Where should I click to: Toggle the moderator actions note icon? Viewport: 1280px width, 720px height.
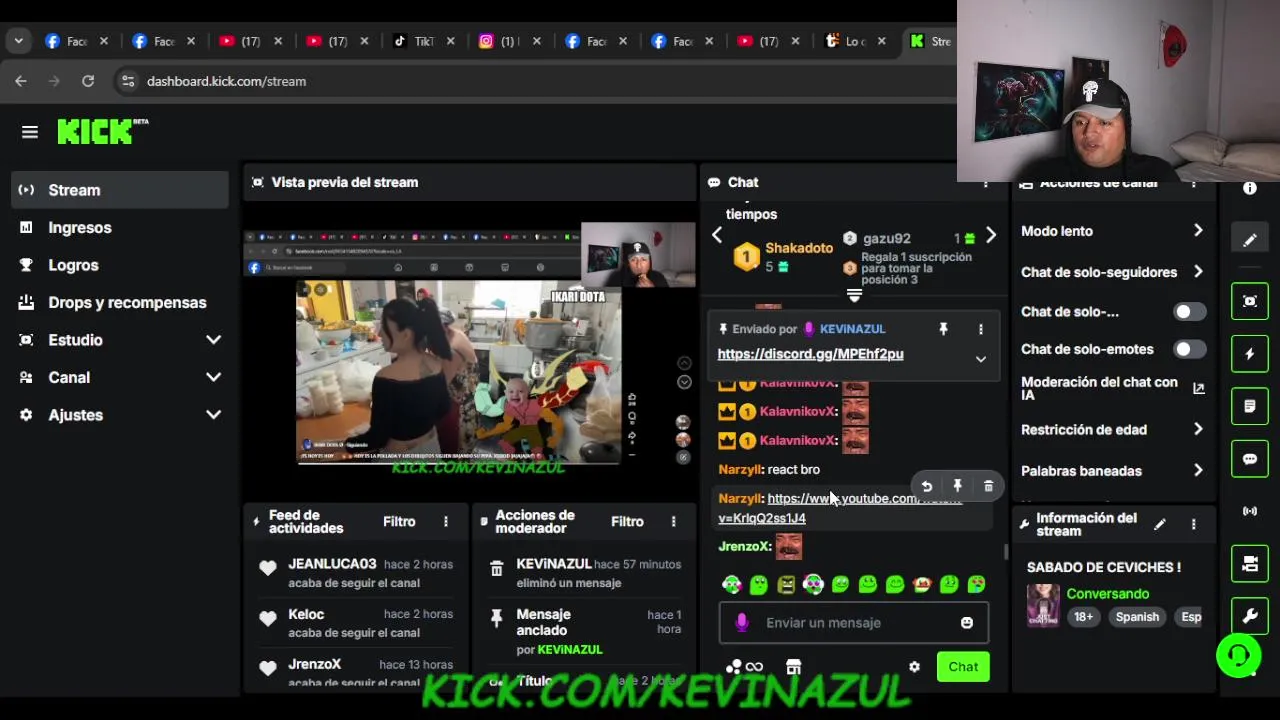click(x=1249, y=406)
